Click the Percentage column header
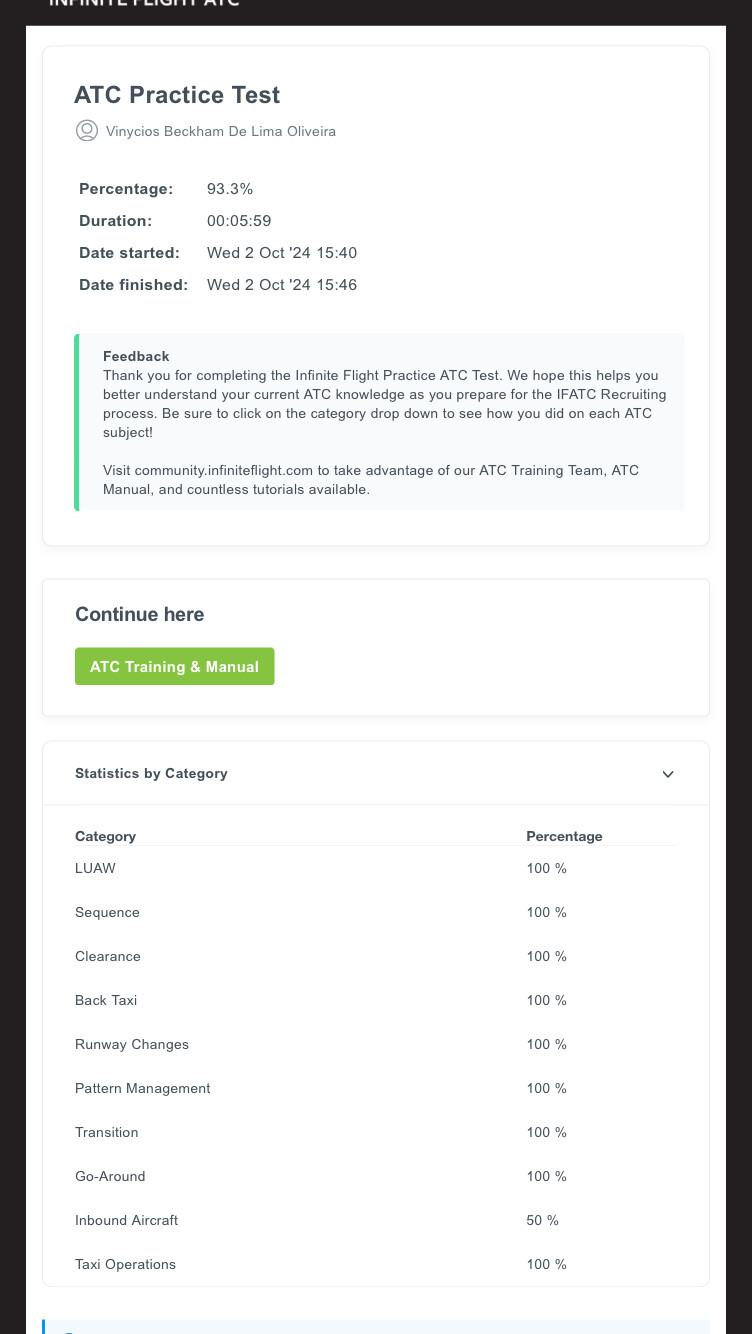The height and width of the screenshot is (1334, 752). pyautogui.click(x=564, y=836)
